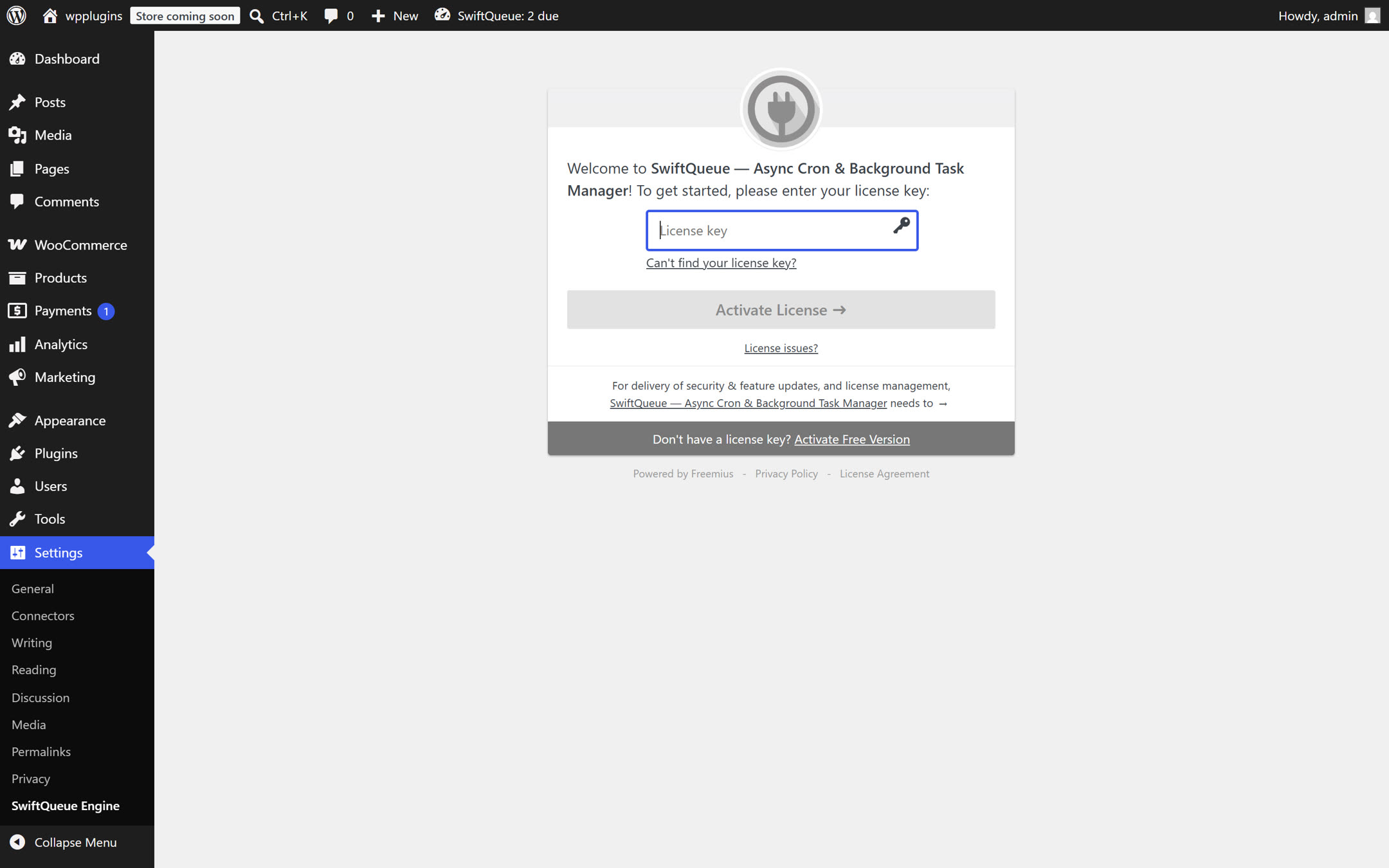Click the Payments notification badge 1
1389x868 pixels.
point(106,311)
